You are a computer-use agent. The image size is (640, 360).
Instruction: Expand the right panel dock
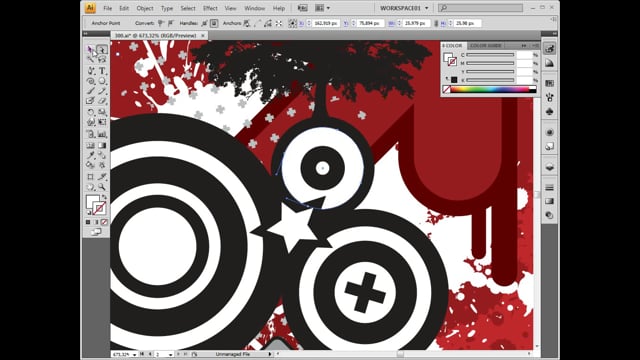pyautogui.click(x=554, y=33)
